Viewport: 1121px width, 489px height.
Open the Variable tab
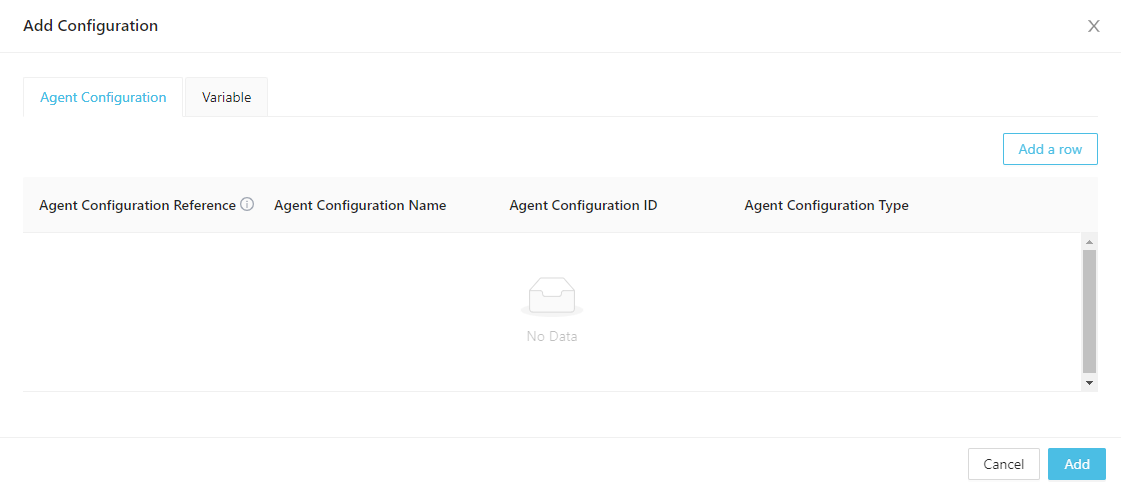(226, 98)
